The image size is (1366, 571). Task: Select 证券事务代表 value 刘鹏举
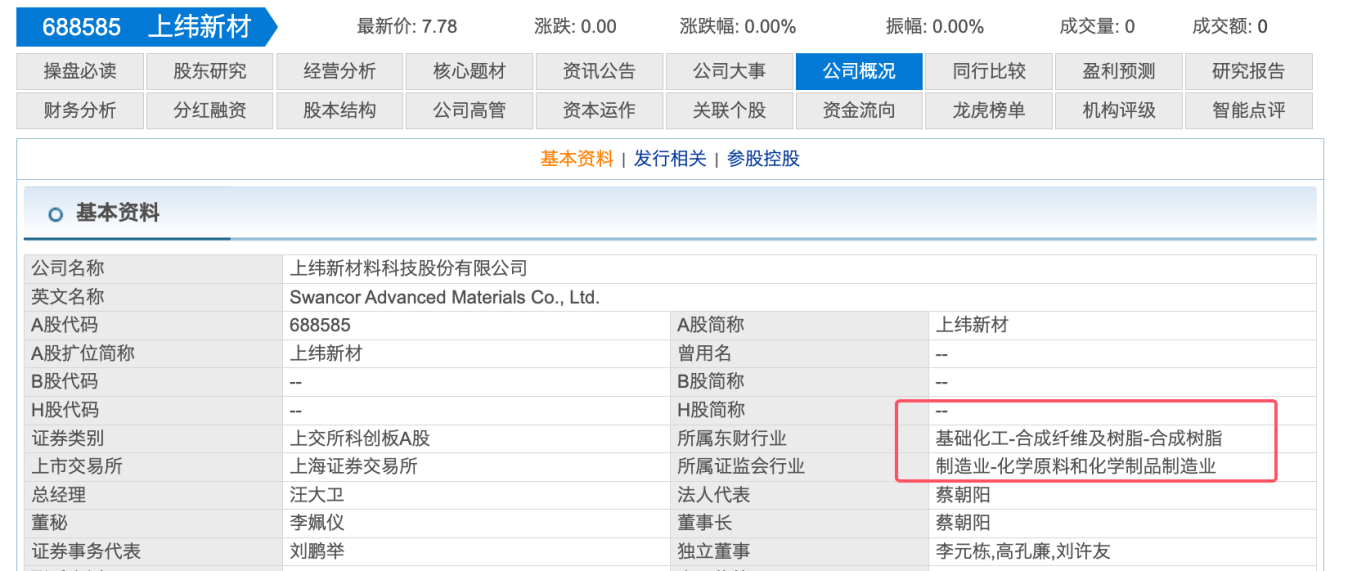pos(317,551)
